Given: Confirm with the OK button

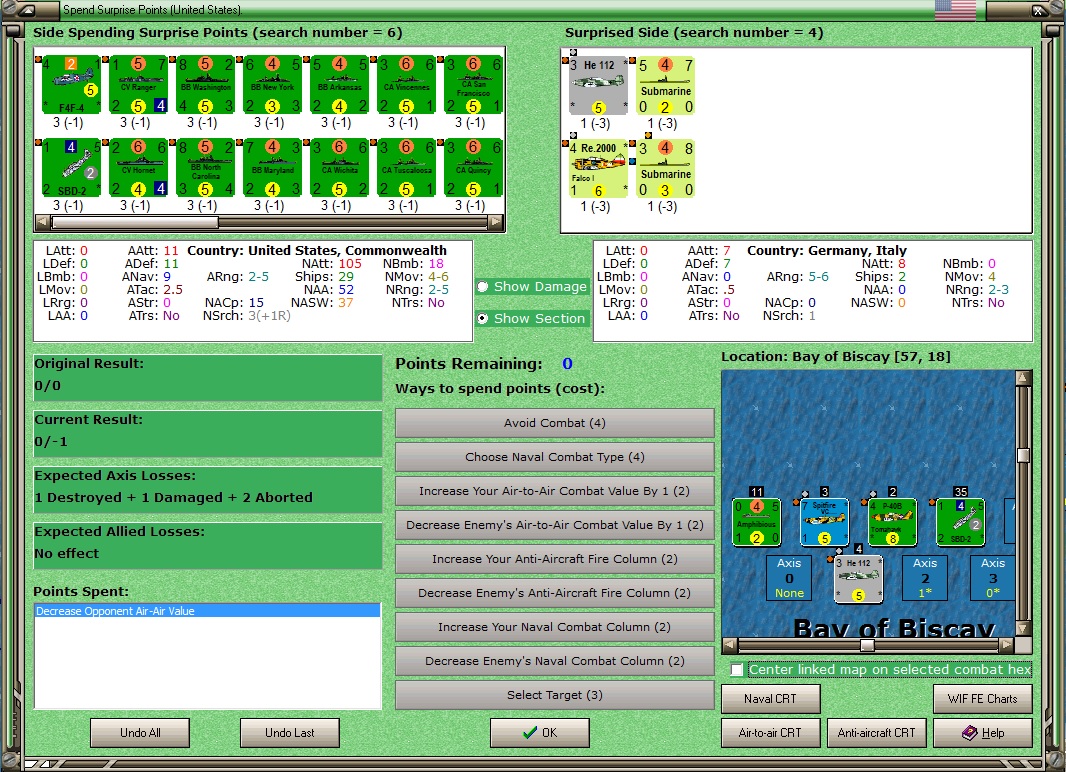Looking at the screenshot, I should [540, 733].
